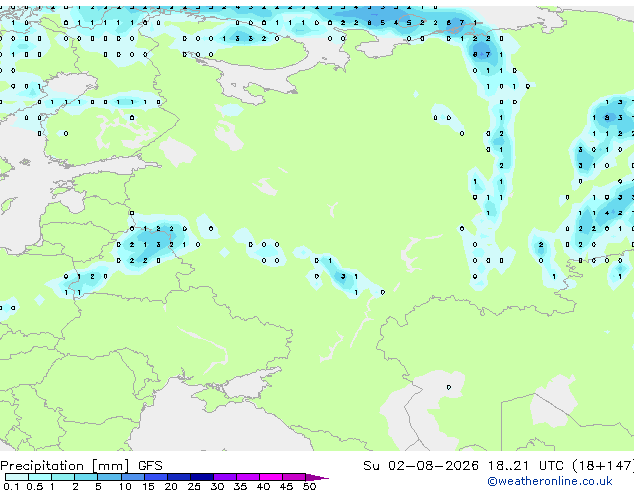This screenshot has height=490, width=634.
Task: Select the 0.1 mm legend swatch
Action: pyautogui.click(x=17, y=477)
